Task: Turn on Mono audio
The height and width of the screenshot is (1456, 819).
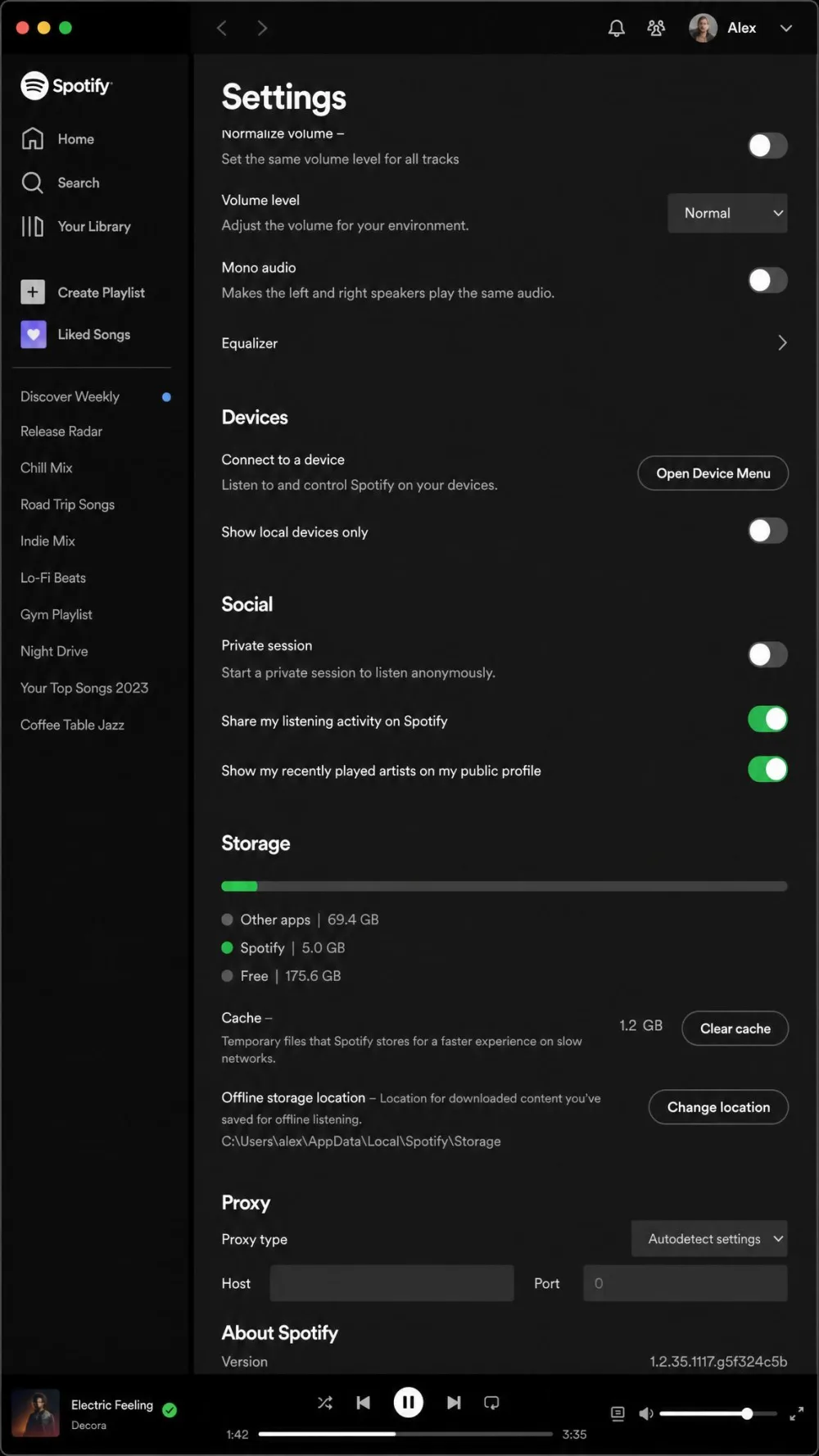Action: [767, 280]
